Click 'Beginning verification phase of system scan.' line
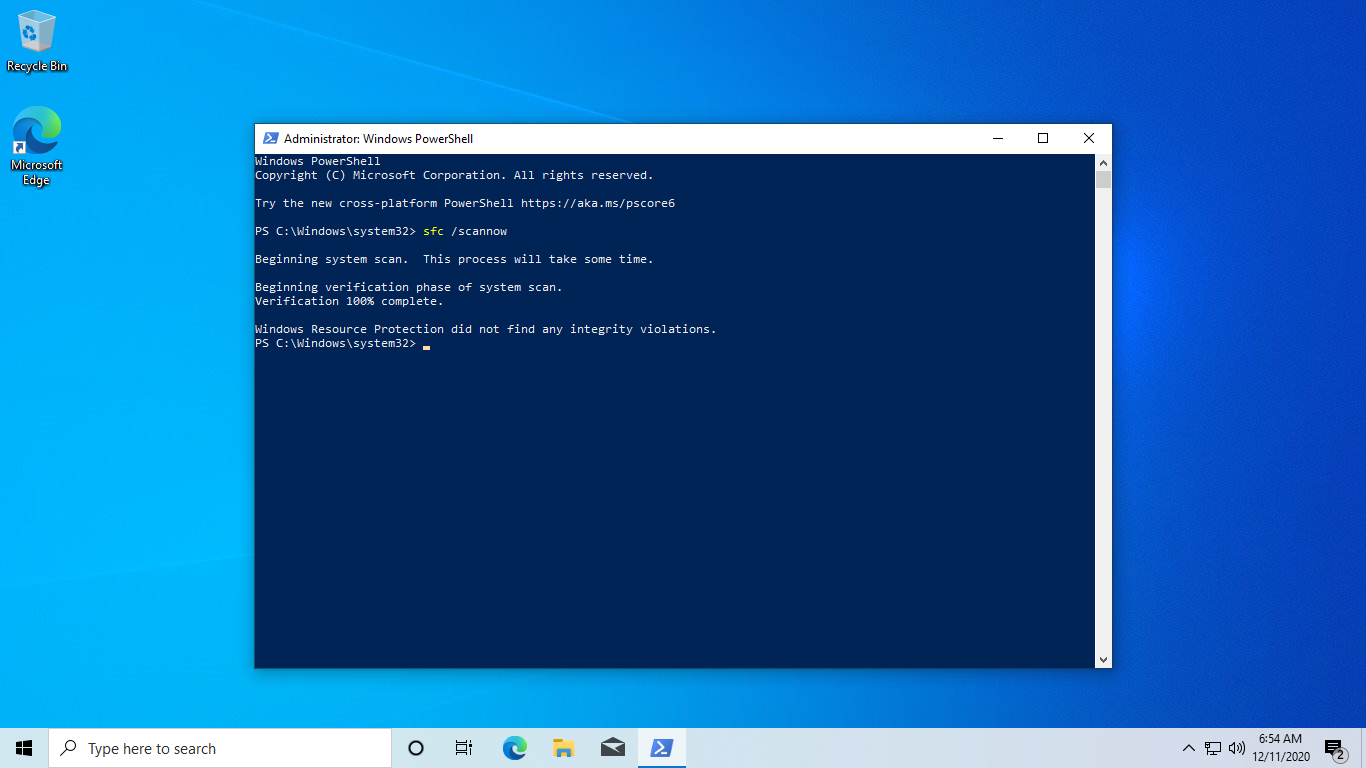Screen dimensions: 1366x768 (x=409, y=287)
